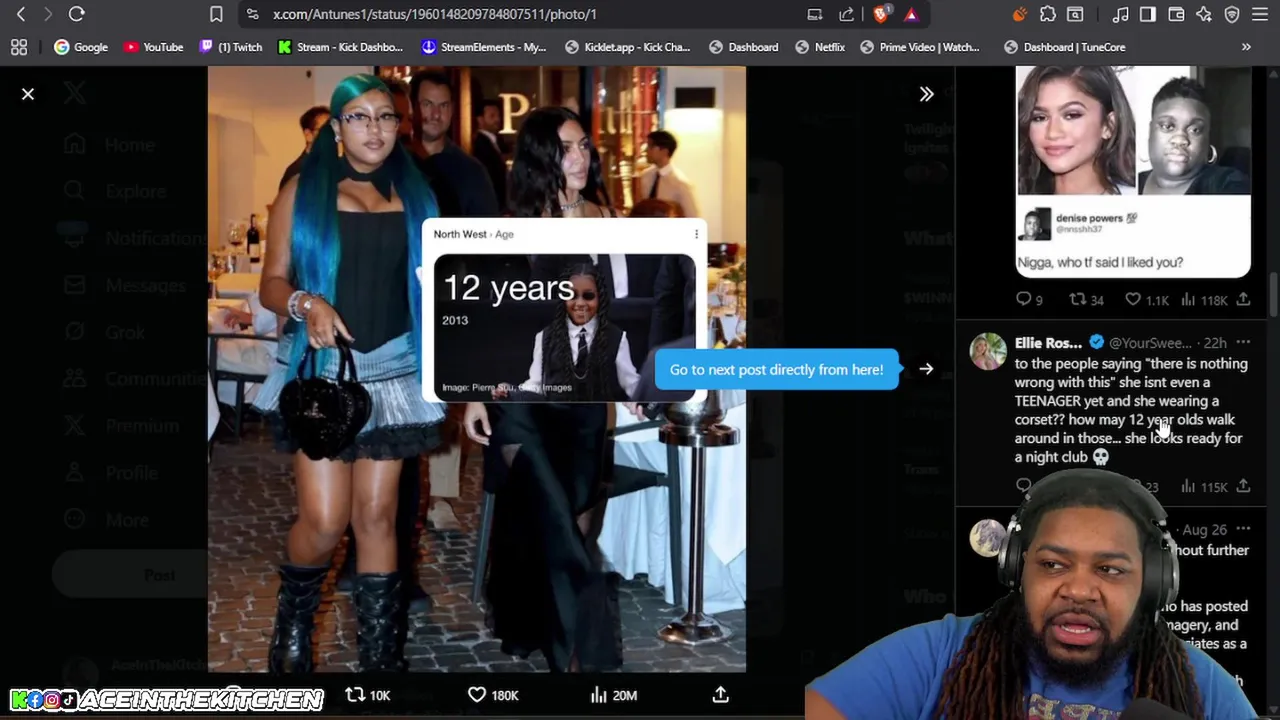Image resolution: width=1280 pixels, height=720 pixels.
Task: Open Google bookmark
Action: (x=81, y=47)
